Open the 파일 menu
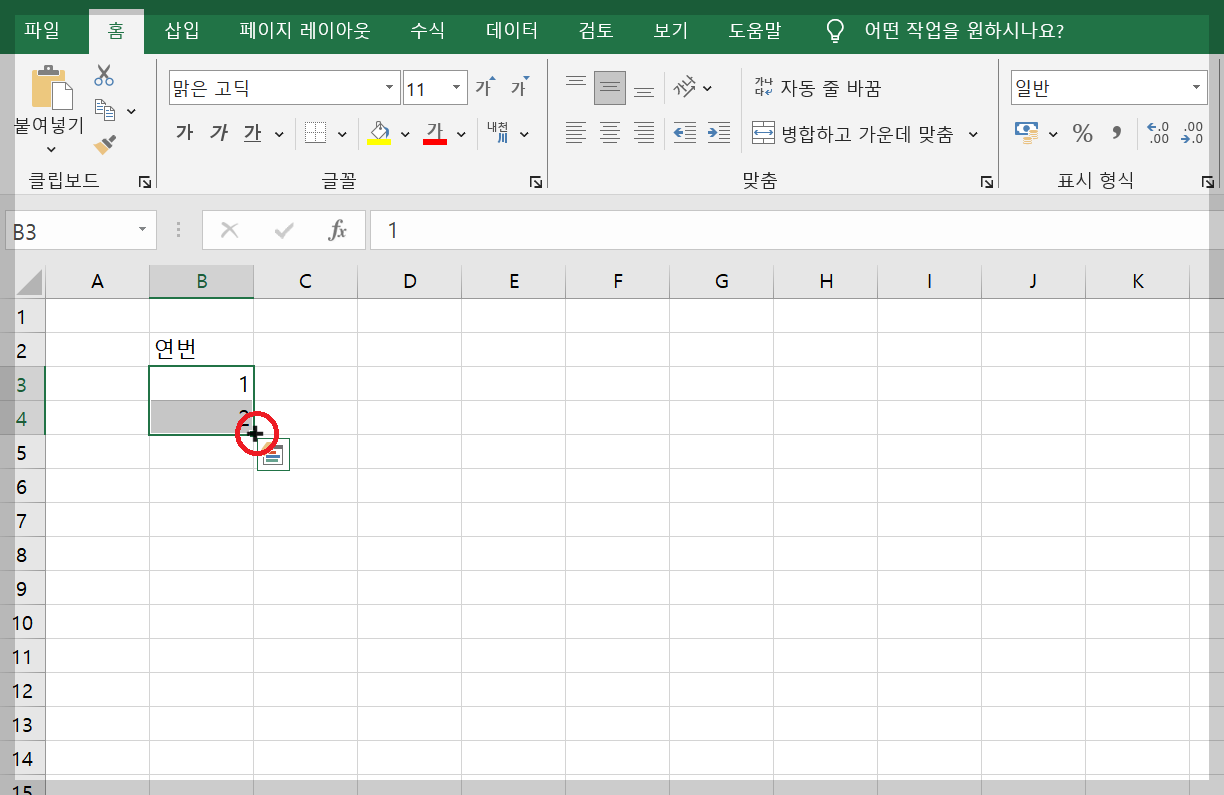 40,31
